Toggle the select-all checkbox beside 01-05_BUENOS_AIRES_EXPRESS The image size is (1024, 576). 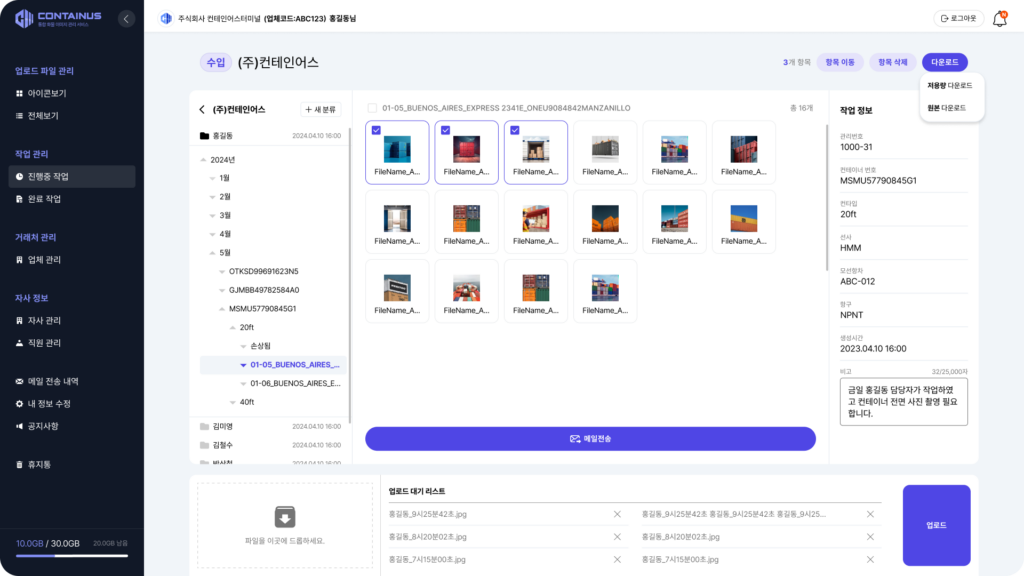[373, 108]
